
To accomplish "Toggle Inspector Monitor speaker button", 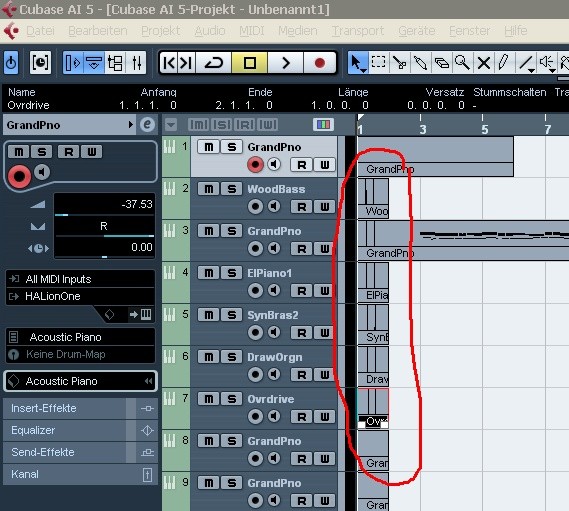I will pyautogui.click(x=42, y=172).
